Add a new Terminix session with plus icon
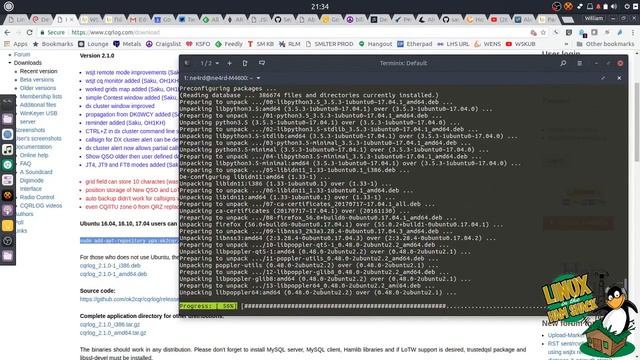Image resolution: width=640 pixels, height=360 pixels. 229,63
